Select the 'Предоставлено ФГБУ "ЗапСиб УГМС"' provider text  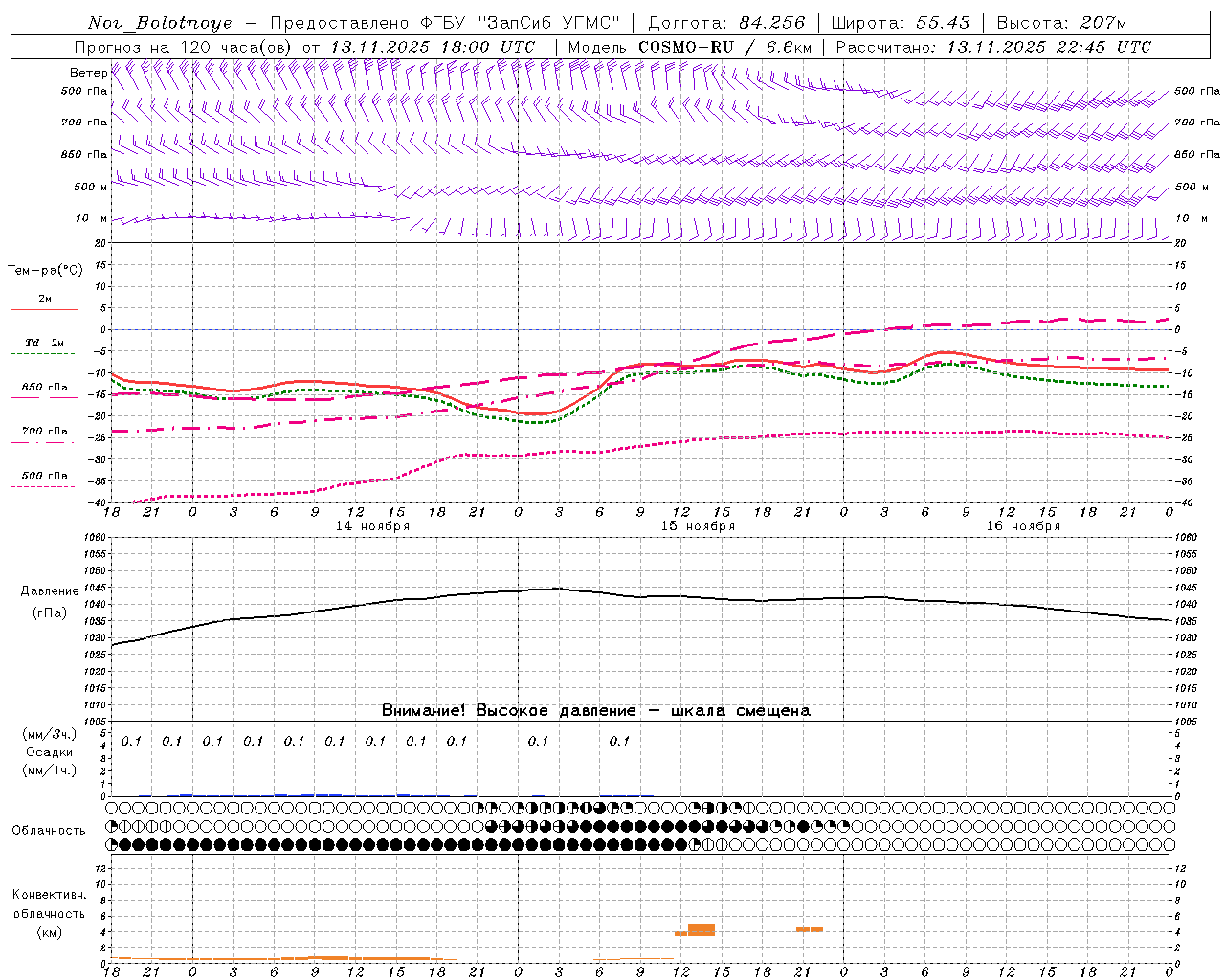click(445, 23)
